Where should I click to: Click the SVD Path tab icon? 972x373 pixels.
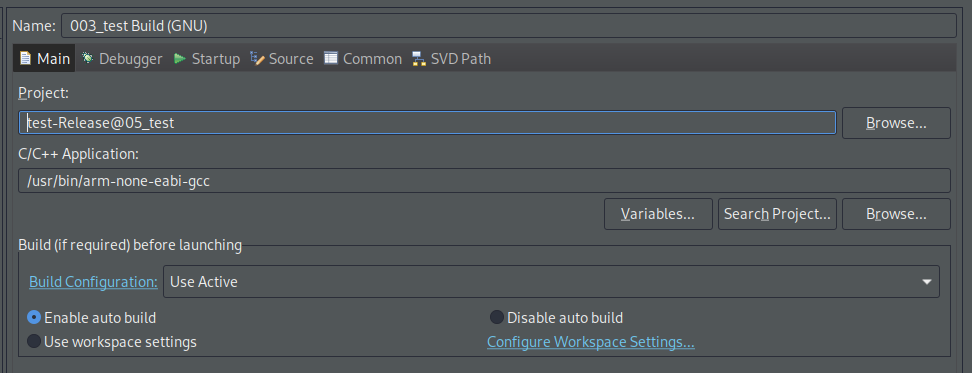pyautogui.click(x=419, y=59)
